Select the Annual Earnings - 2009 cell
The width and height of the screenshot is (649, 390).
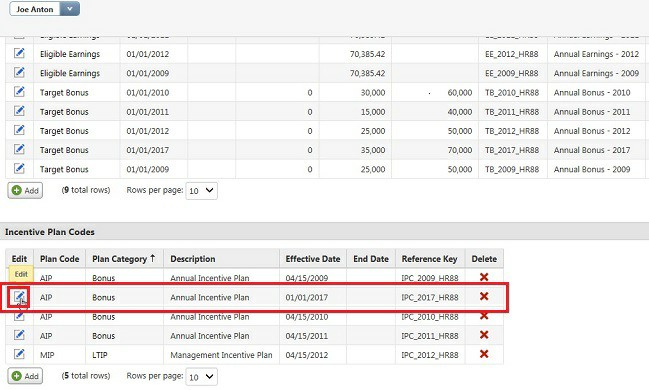[596, 73]
